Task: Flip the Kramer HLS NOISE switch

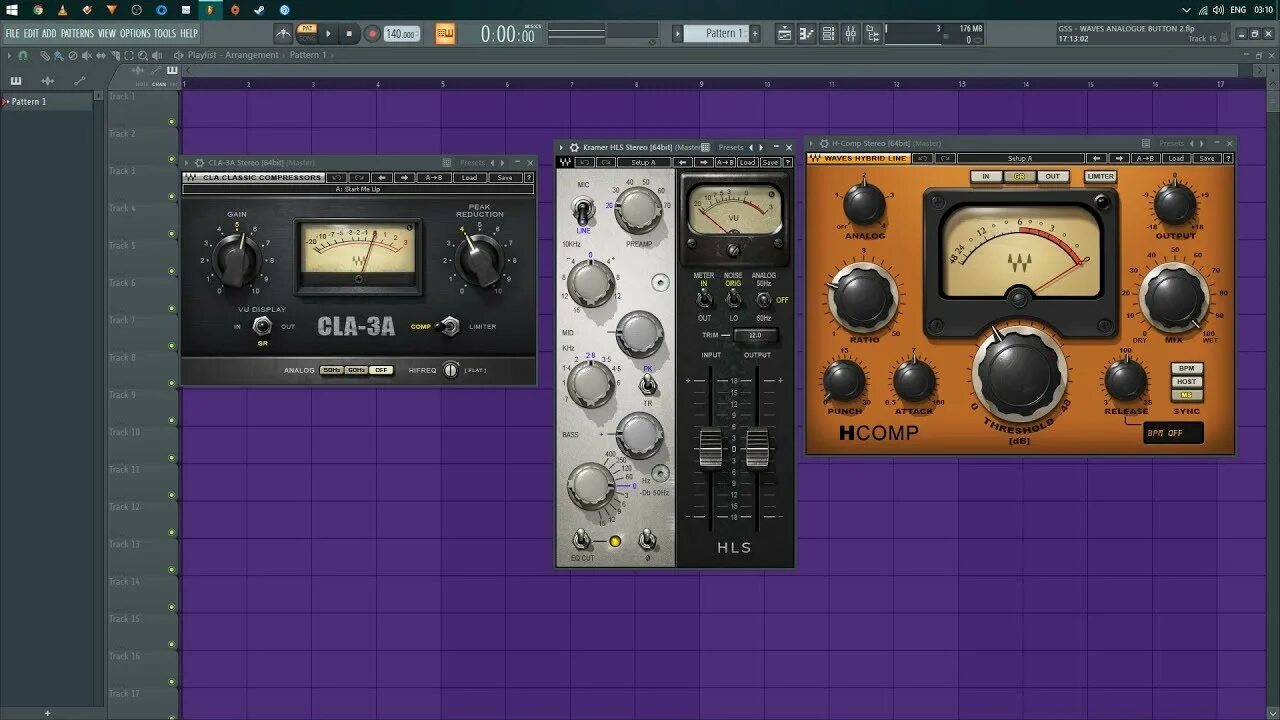Action: click(x=734, y=299)
